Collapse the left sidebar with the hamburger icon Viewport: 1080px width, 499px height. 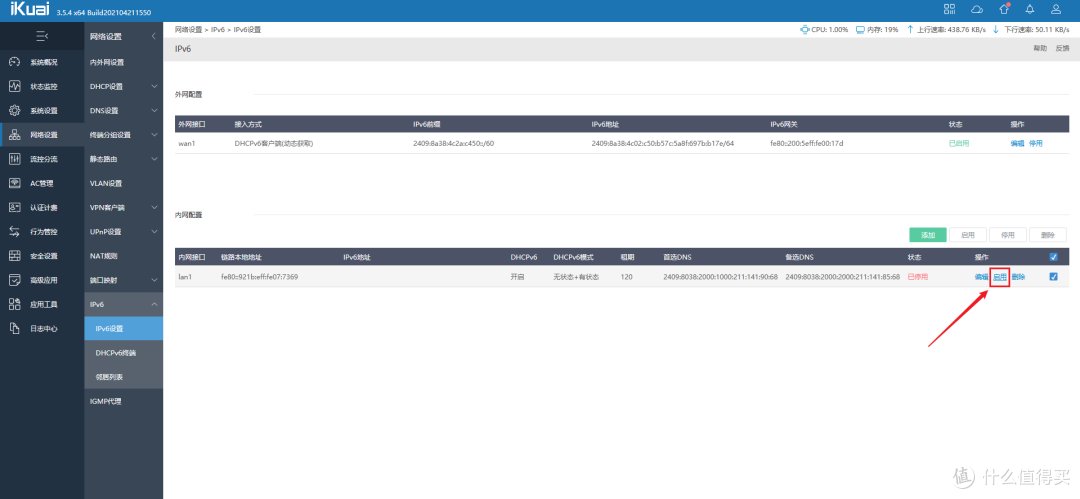41,36
